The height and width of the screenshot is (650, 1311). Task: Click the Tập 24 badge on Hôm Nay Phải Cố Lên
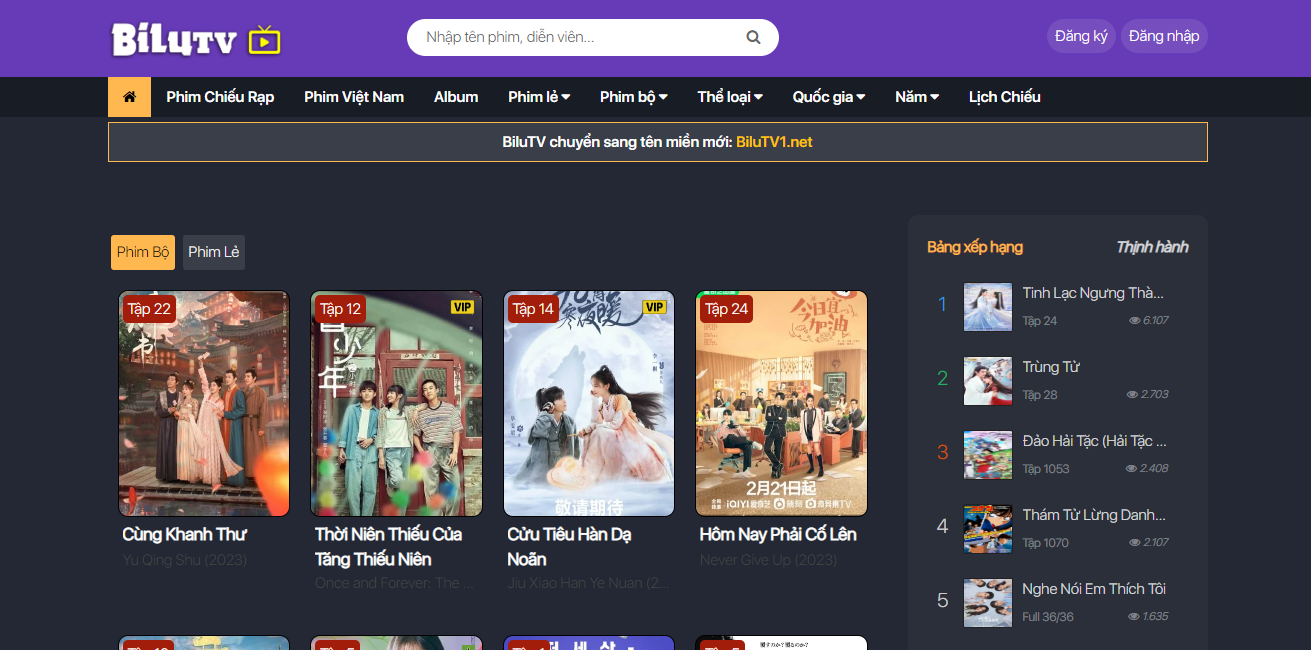click(x=726, y=309)
